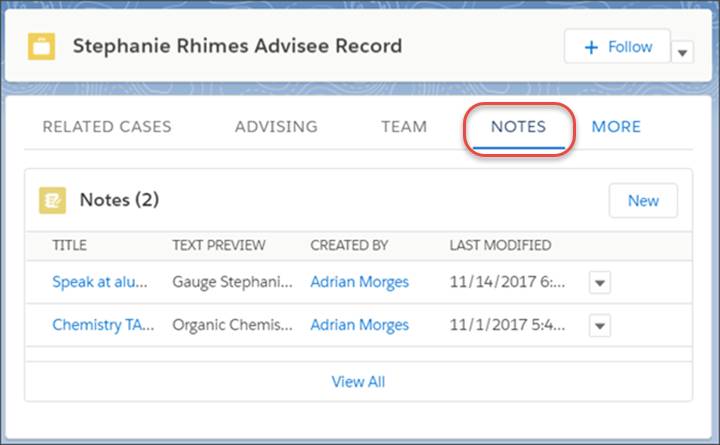This screenshot has height=445, width=720.
Task: Click the Follow button
Action: (x=617, y=46)
